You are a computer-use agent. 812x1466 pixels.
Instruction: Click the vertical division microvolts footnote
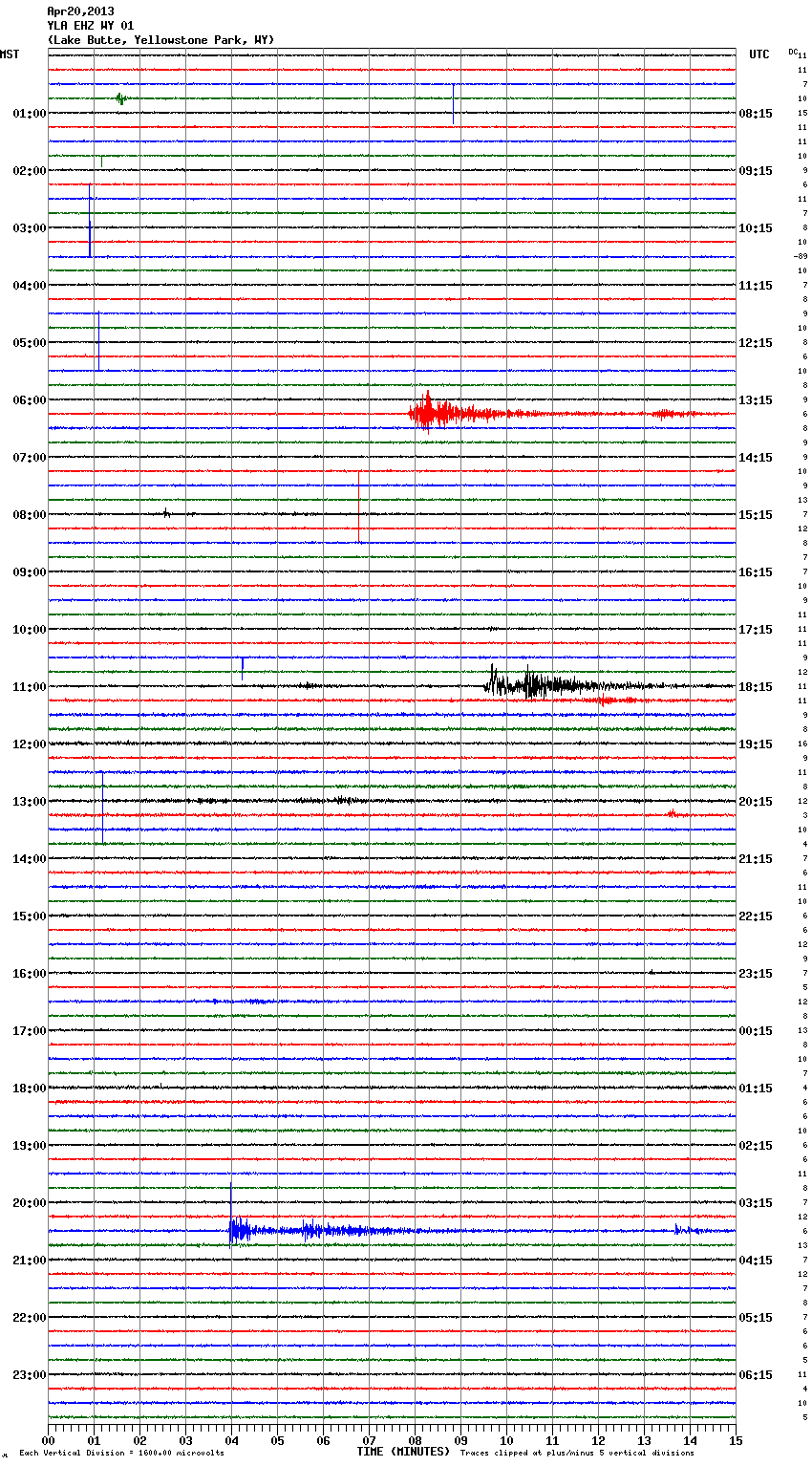tap(121, 1454)
